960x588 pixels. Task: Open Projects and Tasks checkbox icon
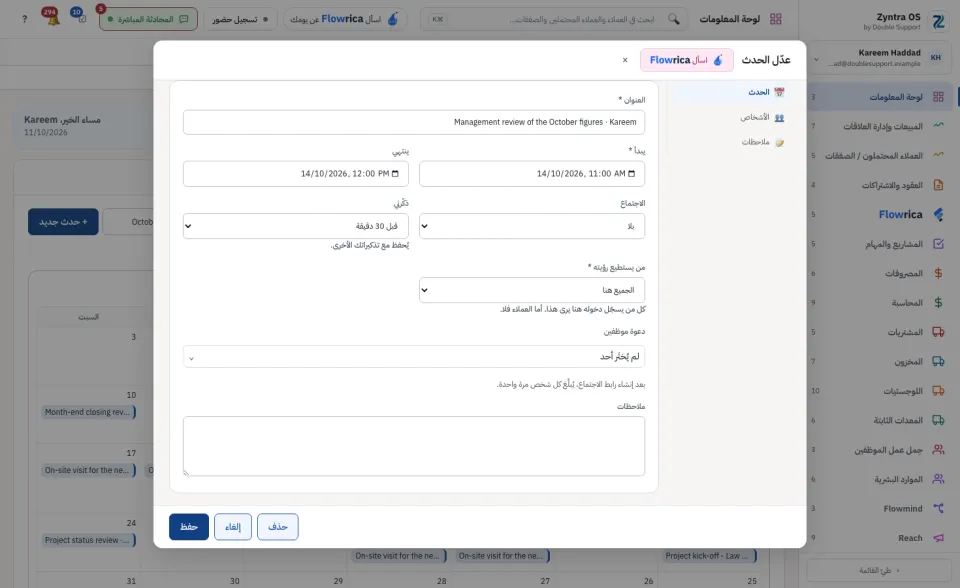pos(938,243)
